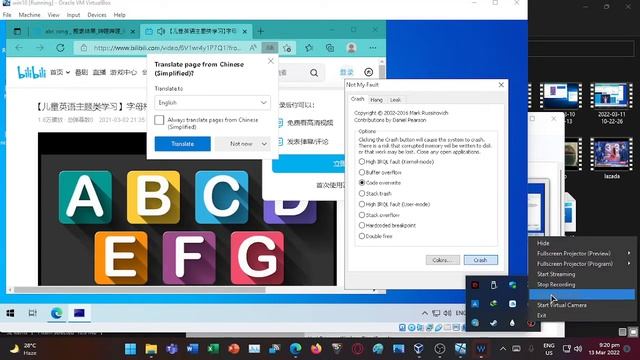Click the USB eject tray icon
Viewport: 640px width, 360px height.
[493, 285]
